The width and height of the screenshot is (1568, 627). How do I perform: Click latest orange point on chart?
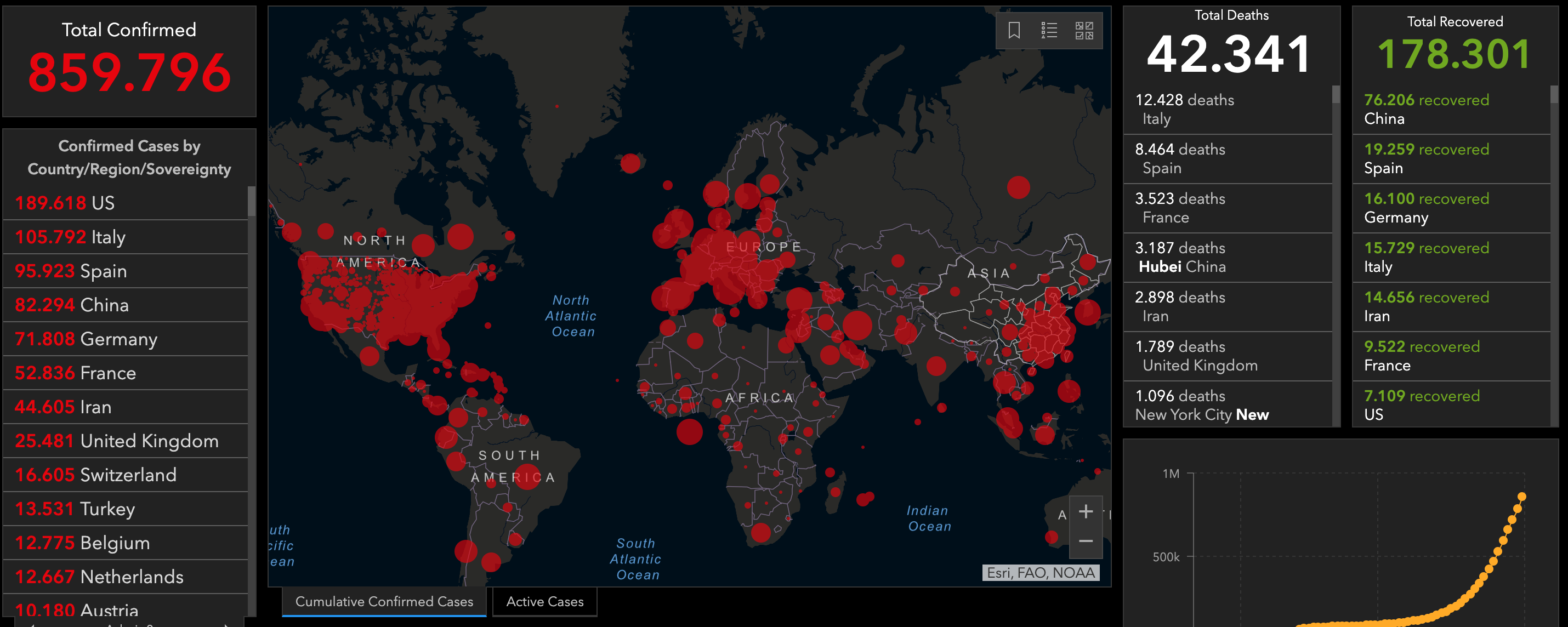[1522, 497]
